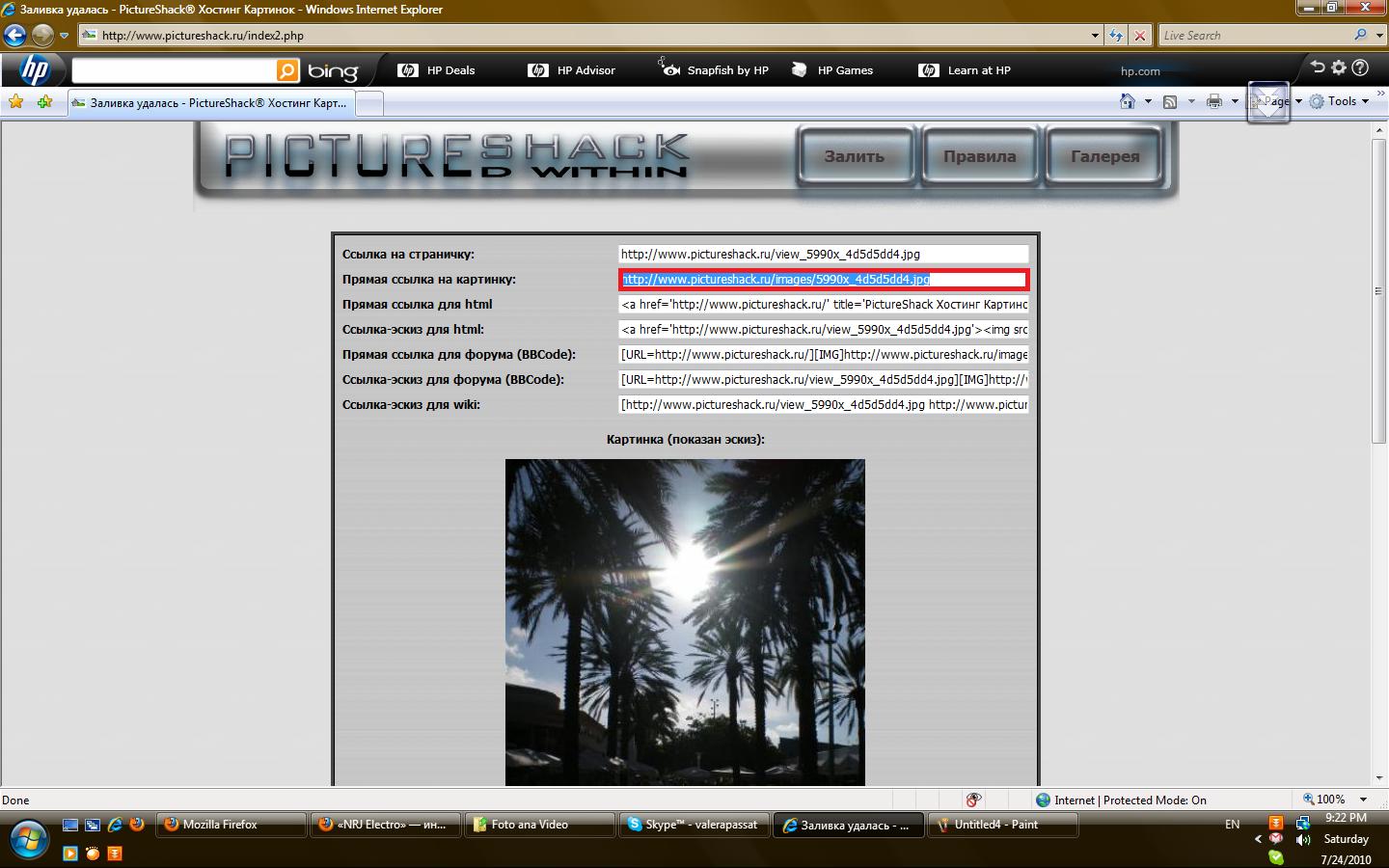Click the HP logo on toolbar
This screenshot has width=1389, height=868.
(35, 69)
